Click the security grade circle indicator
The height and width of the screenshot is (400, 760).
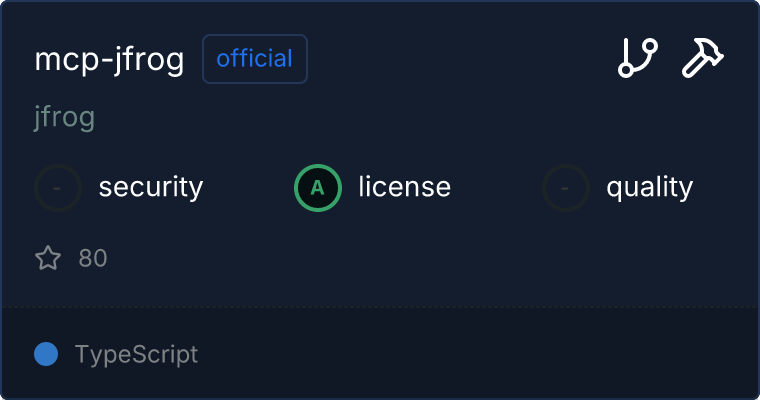point(58,187)
